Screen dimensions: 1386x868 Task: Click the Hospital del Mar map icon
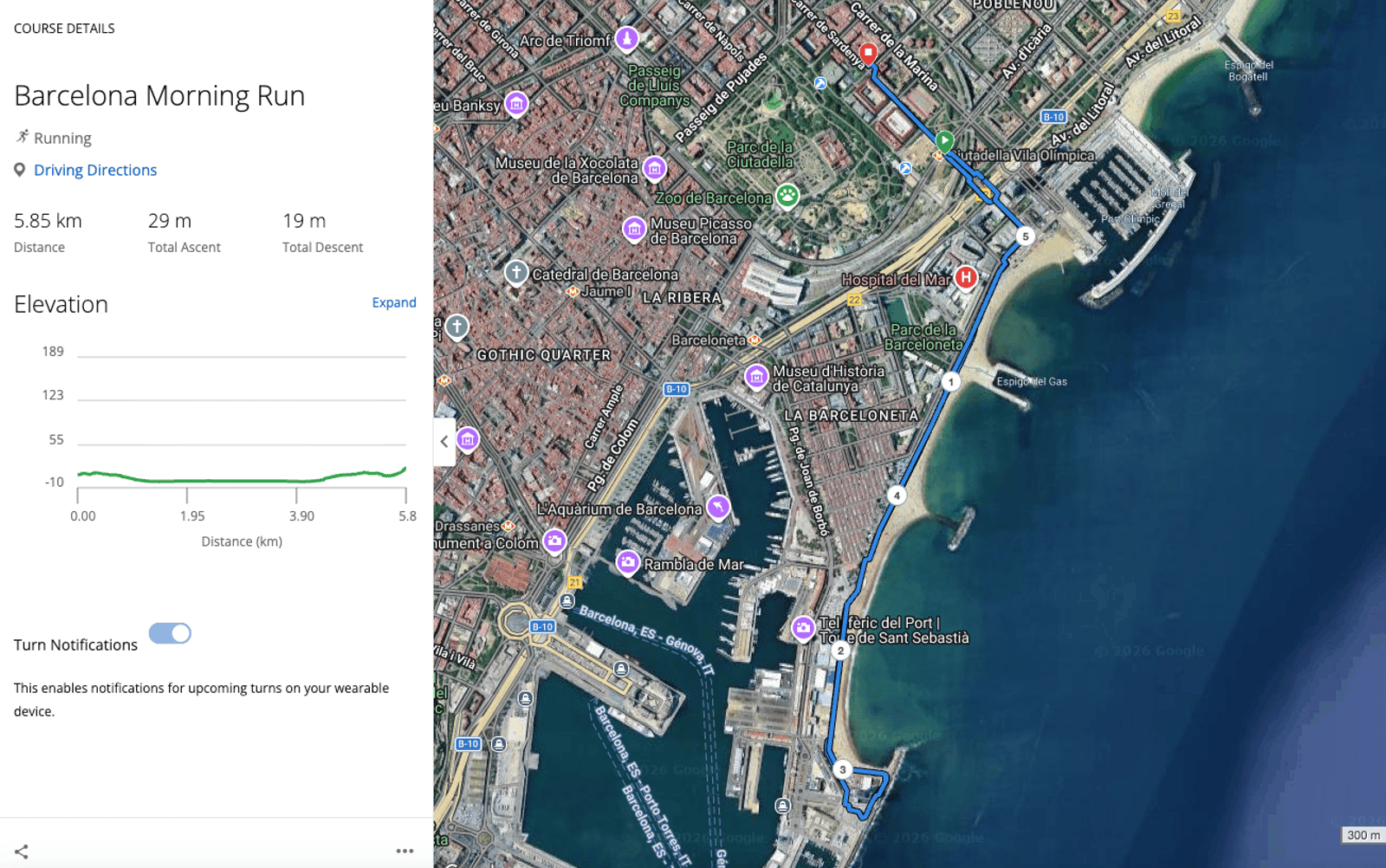(x=966, y=277)
